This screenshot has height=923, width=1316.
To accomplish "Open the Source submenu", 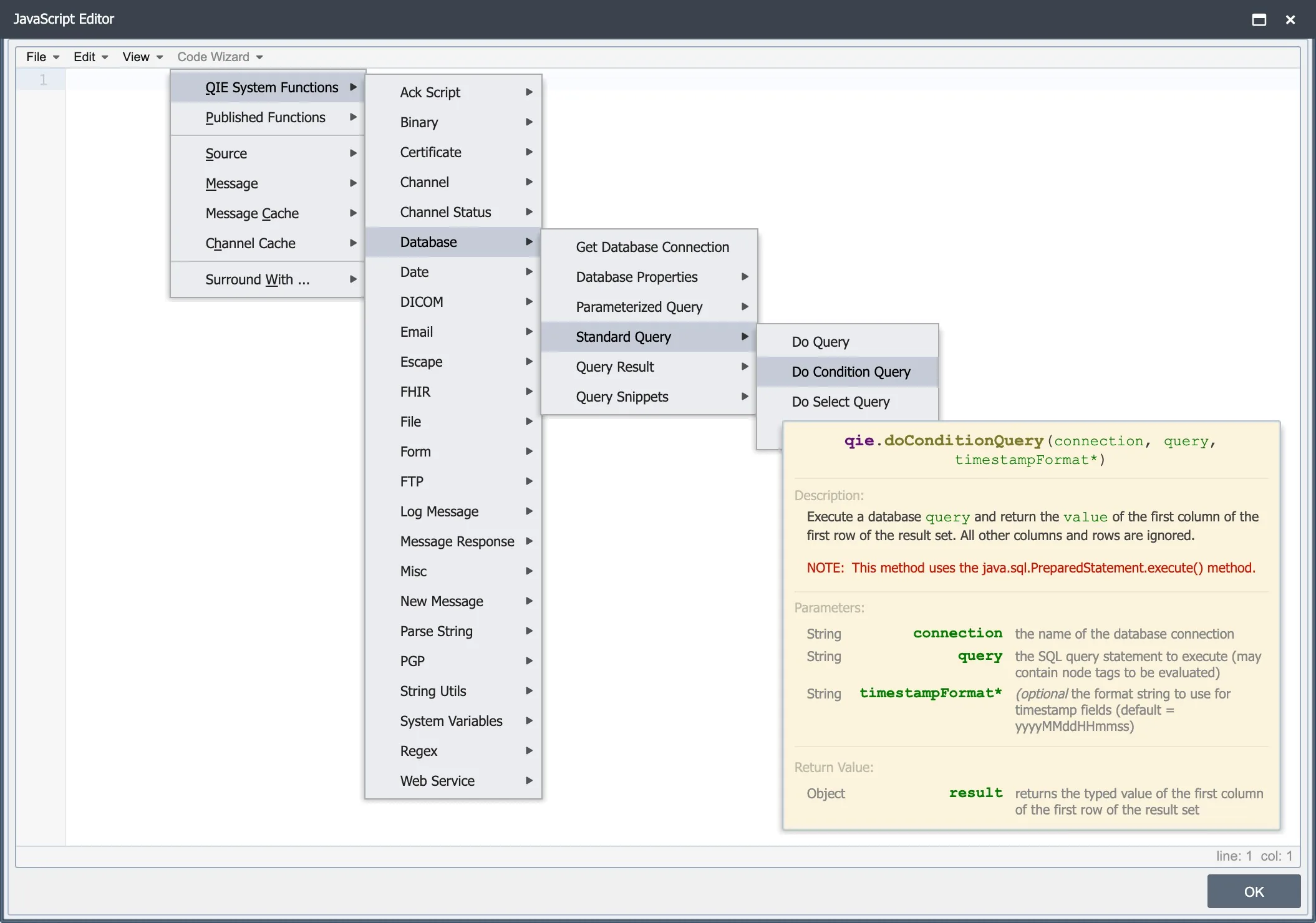I will tap(268, 153).
